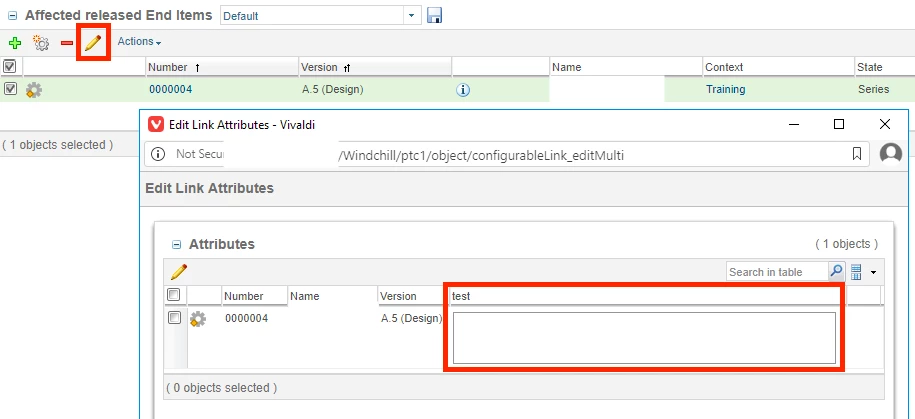
Task: Open info icon for item 0000004
Action: click(463, 90)
